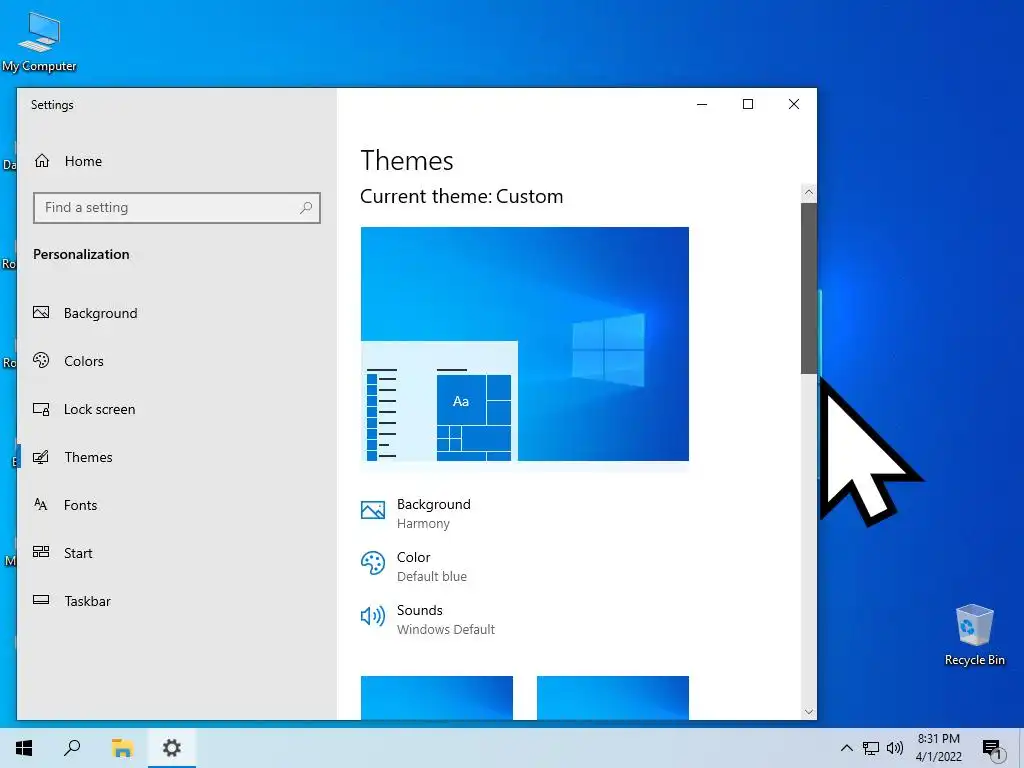Open taskbar Search
Image resolution: width=1024 pixels, height=768 pixels.
tap(72, 748)
